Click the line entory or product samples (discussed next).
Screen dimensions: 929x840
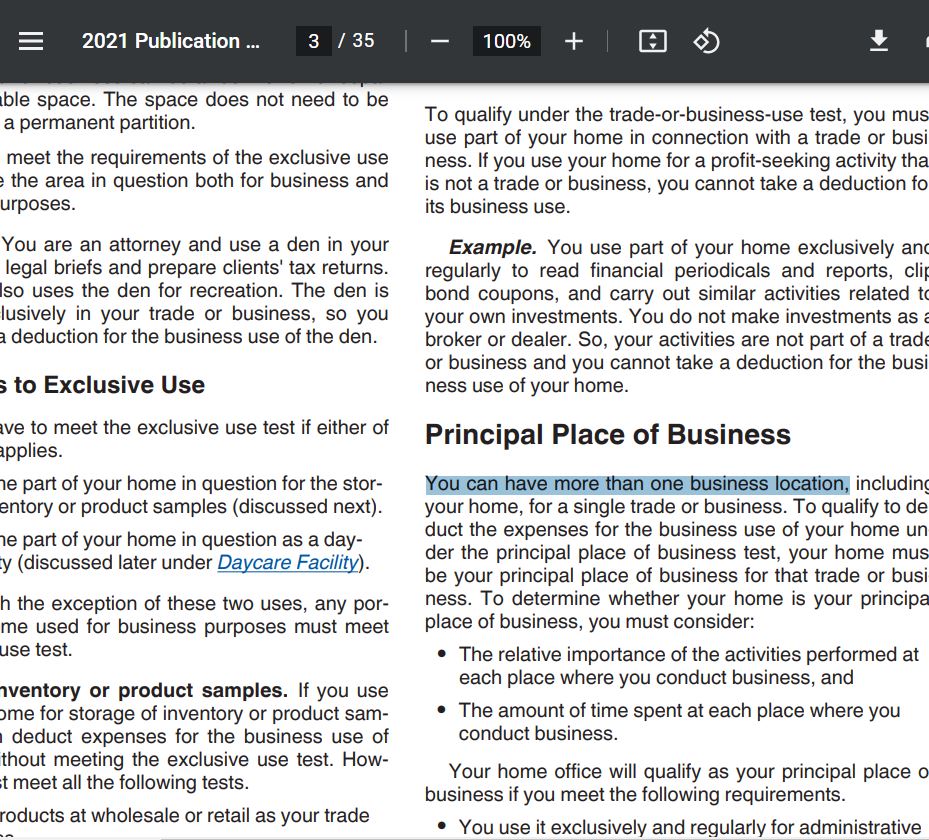[x=191, y=507]
